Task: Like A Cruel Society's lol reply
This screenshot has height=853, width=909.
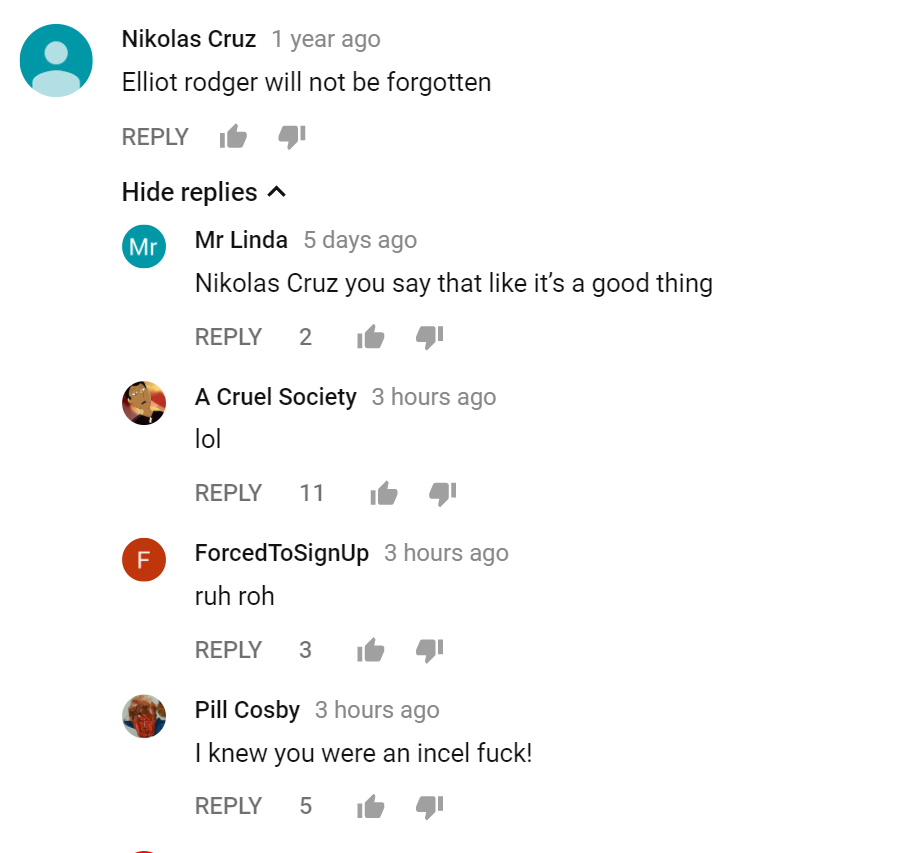Action: pyautogui.click(x=384, y=493)
